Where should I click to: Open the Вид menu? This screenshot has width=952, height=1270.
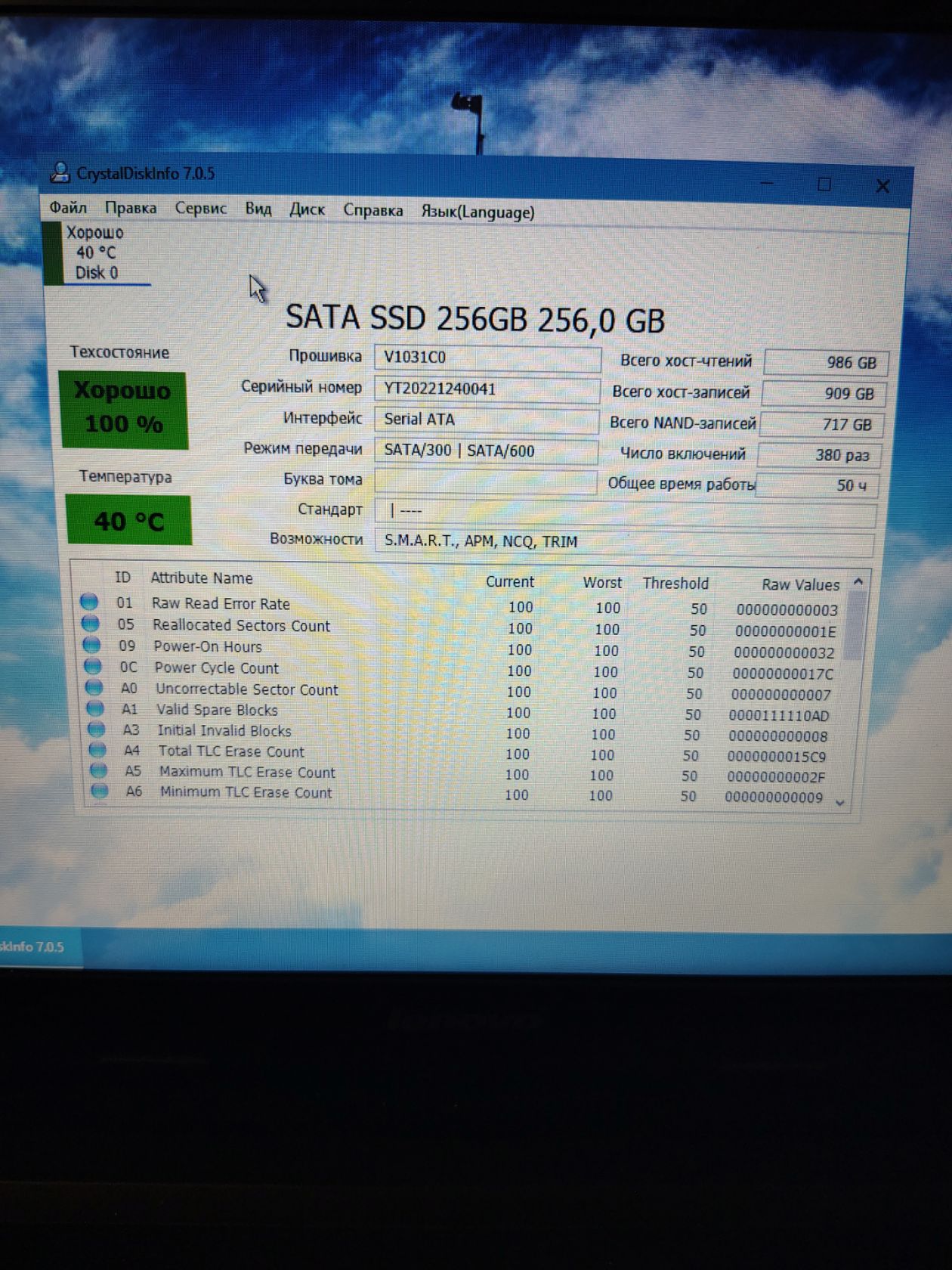[258, 209]
